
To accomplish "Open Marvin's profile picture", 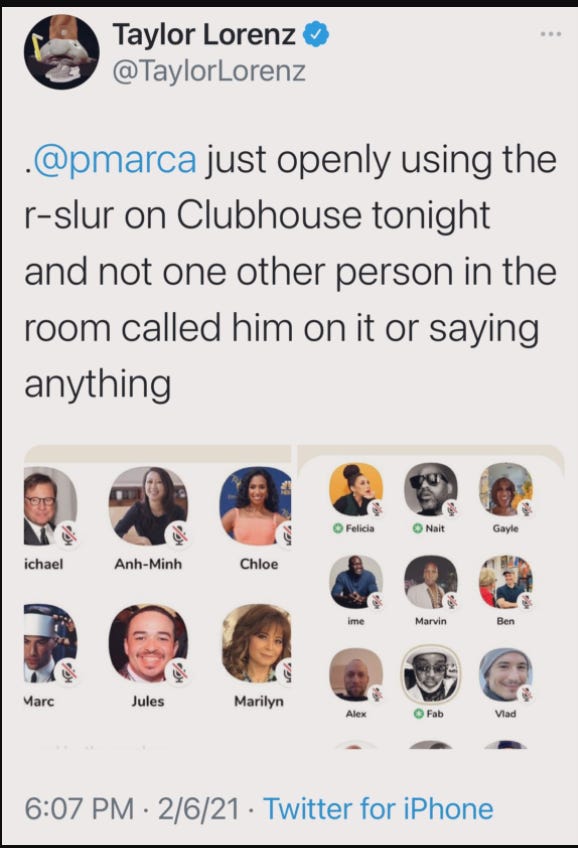I will 431,582.
